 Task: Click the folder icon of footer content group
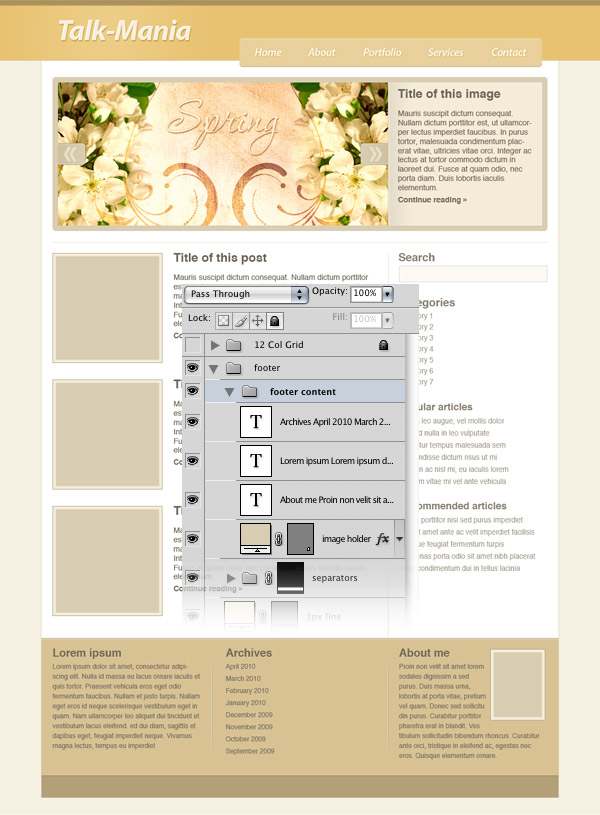pyautogui.click(x=250, y=391)
